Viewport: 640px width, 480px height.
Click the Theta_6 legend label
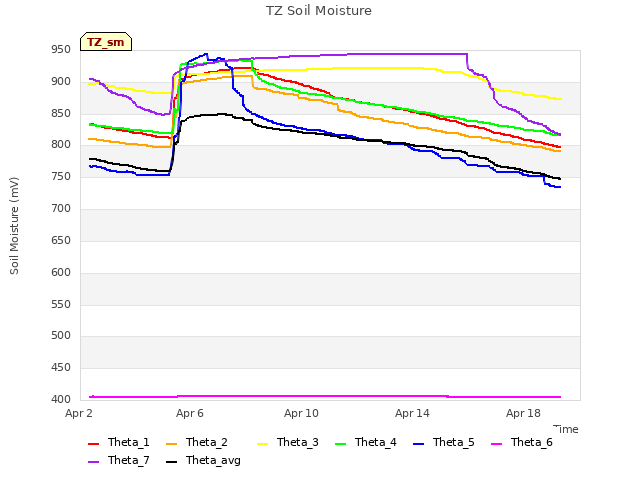point(531,442)
